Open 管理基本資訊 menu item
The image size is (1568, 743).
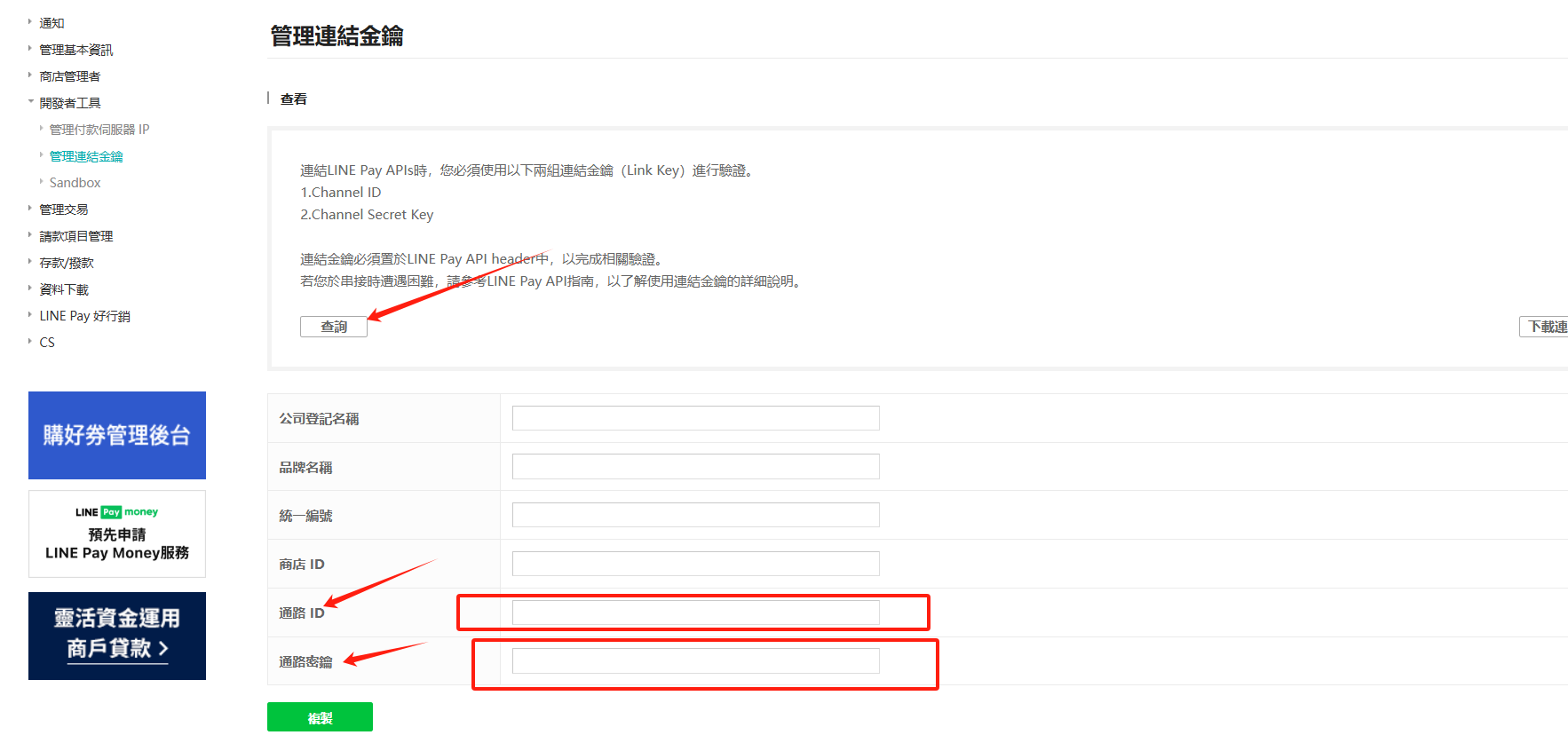(76, 50)
